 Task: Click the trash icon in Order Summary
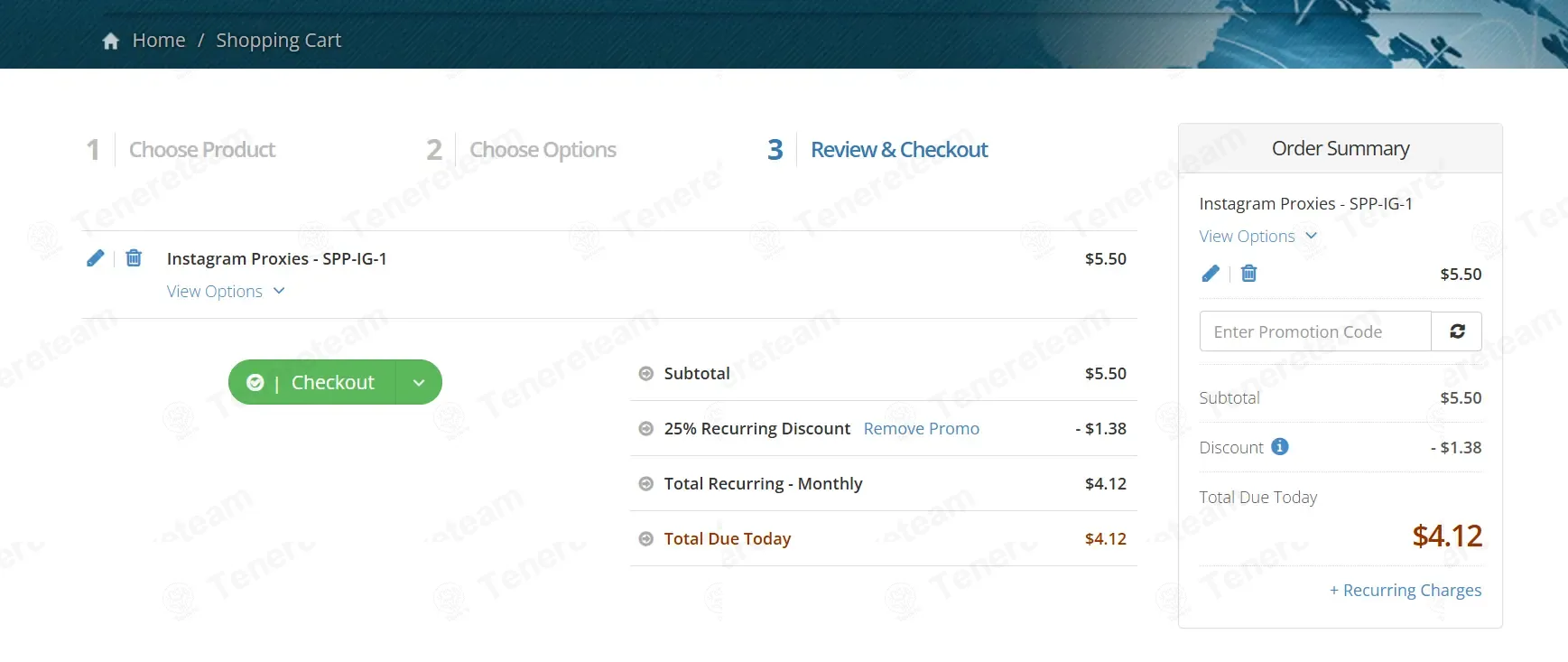coord(1249,274)
